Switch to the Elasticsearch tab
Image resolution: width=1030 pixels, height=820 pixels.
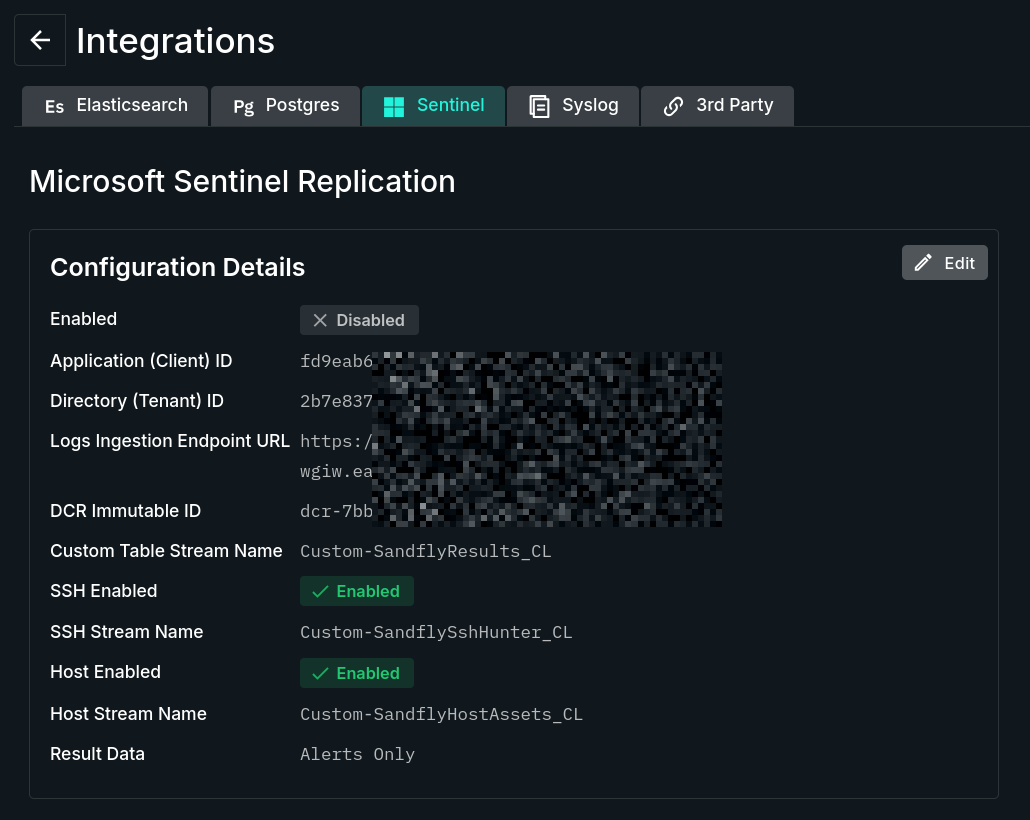tap(114, 105)
